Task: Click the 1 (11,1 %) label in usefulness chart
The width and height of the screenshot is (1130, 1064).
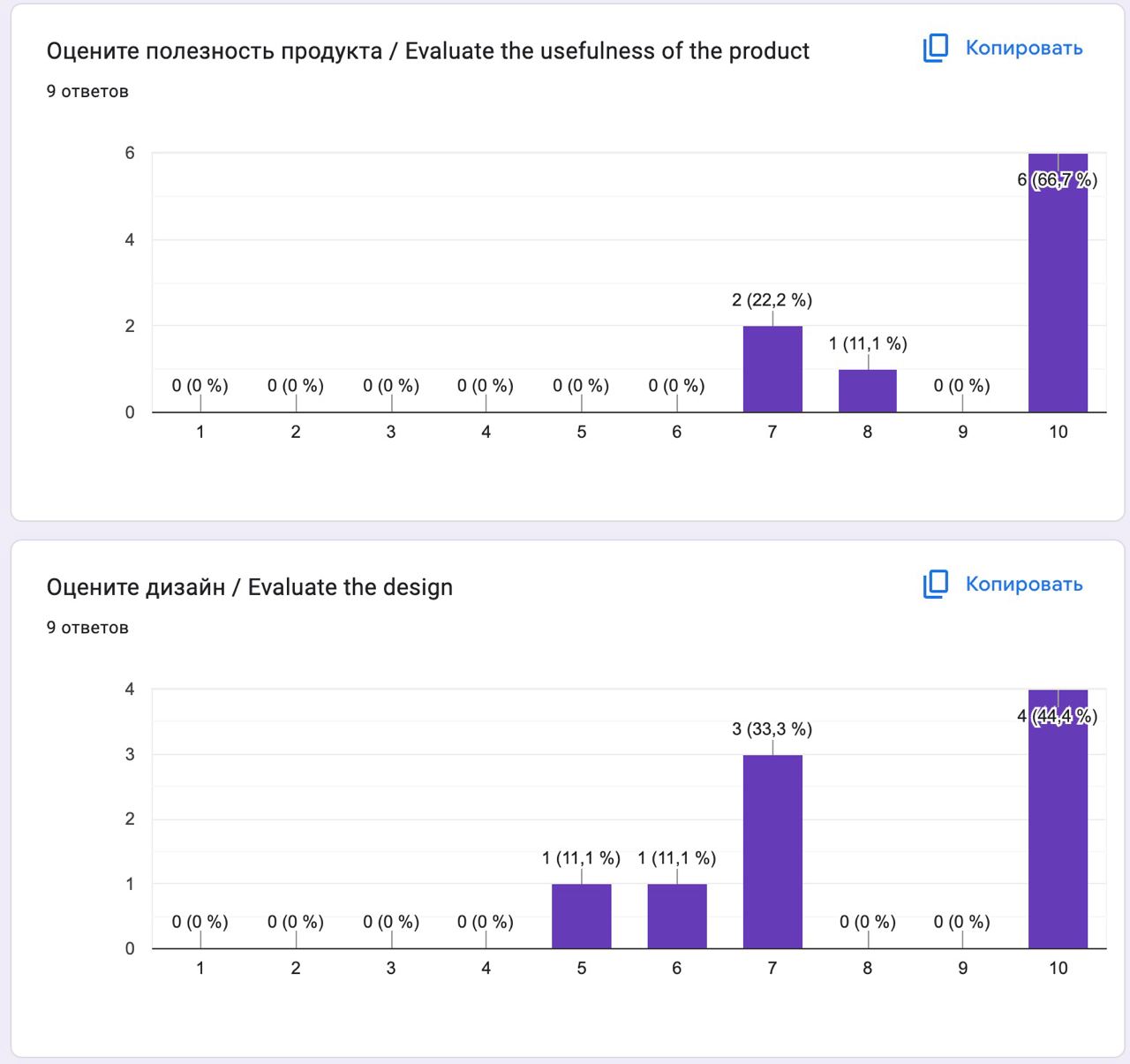Action: coord(868,343)
